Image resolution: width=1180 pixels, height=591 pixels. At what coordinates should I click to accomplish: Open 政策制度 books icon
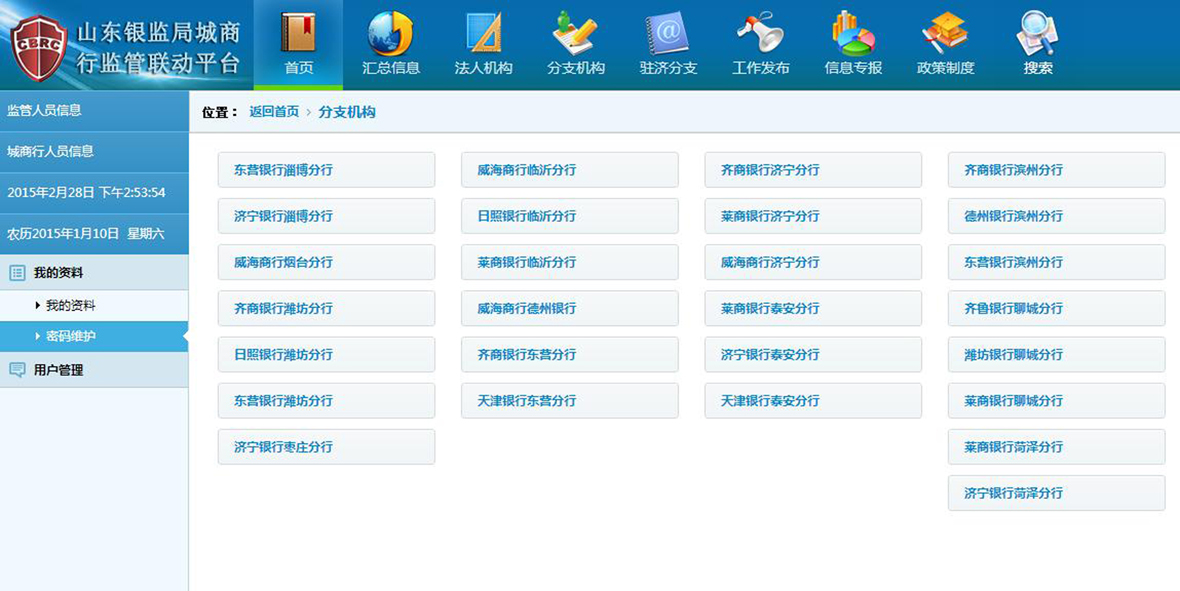(x=945, y=33)
